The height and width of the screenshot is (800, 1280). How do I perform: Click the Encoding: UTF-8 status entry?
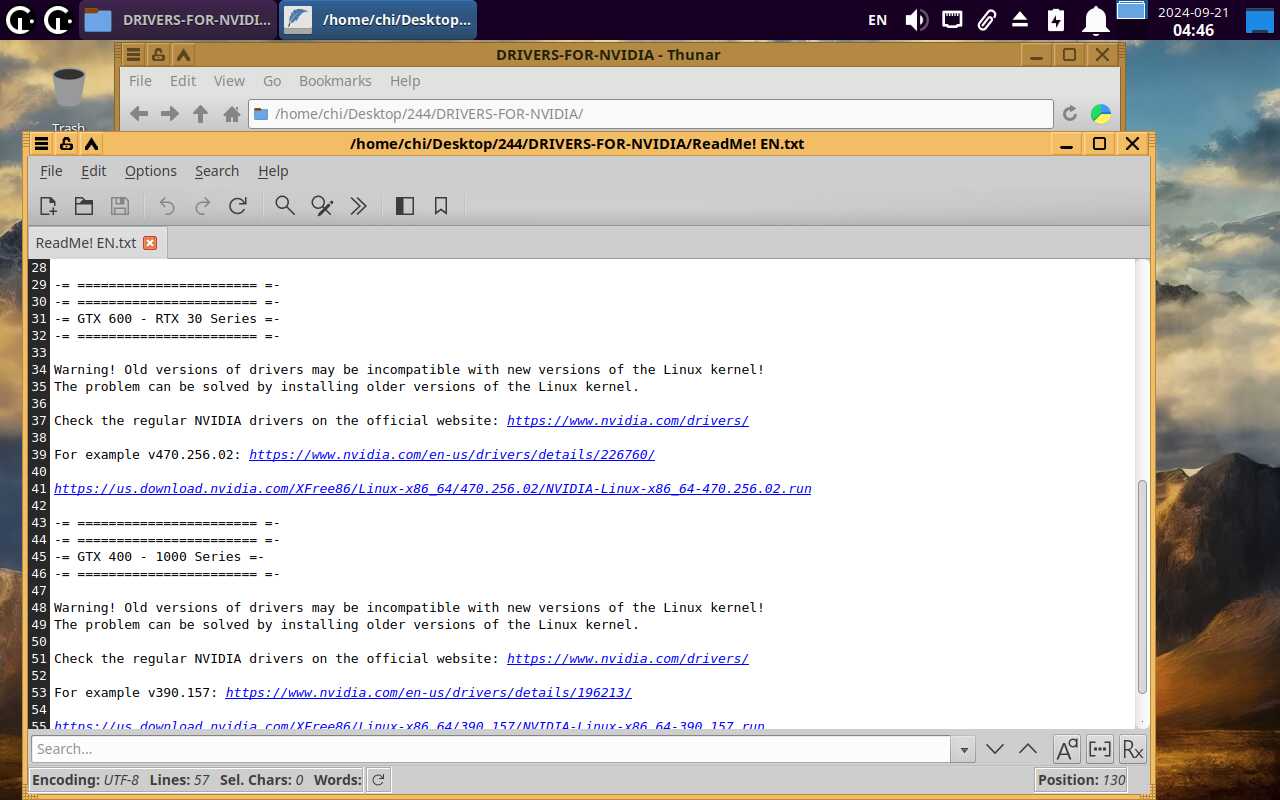pos(86,780)
